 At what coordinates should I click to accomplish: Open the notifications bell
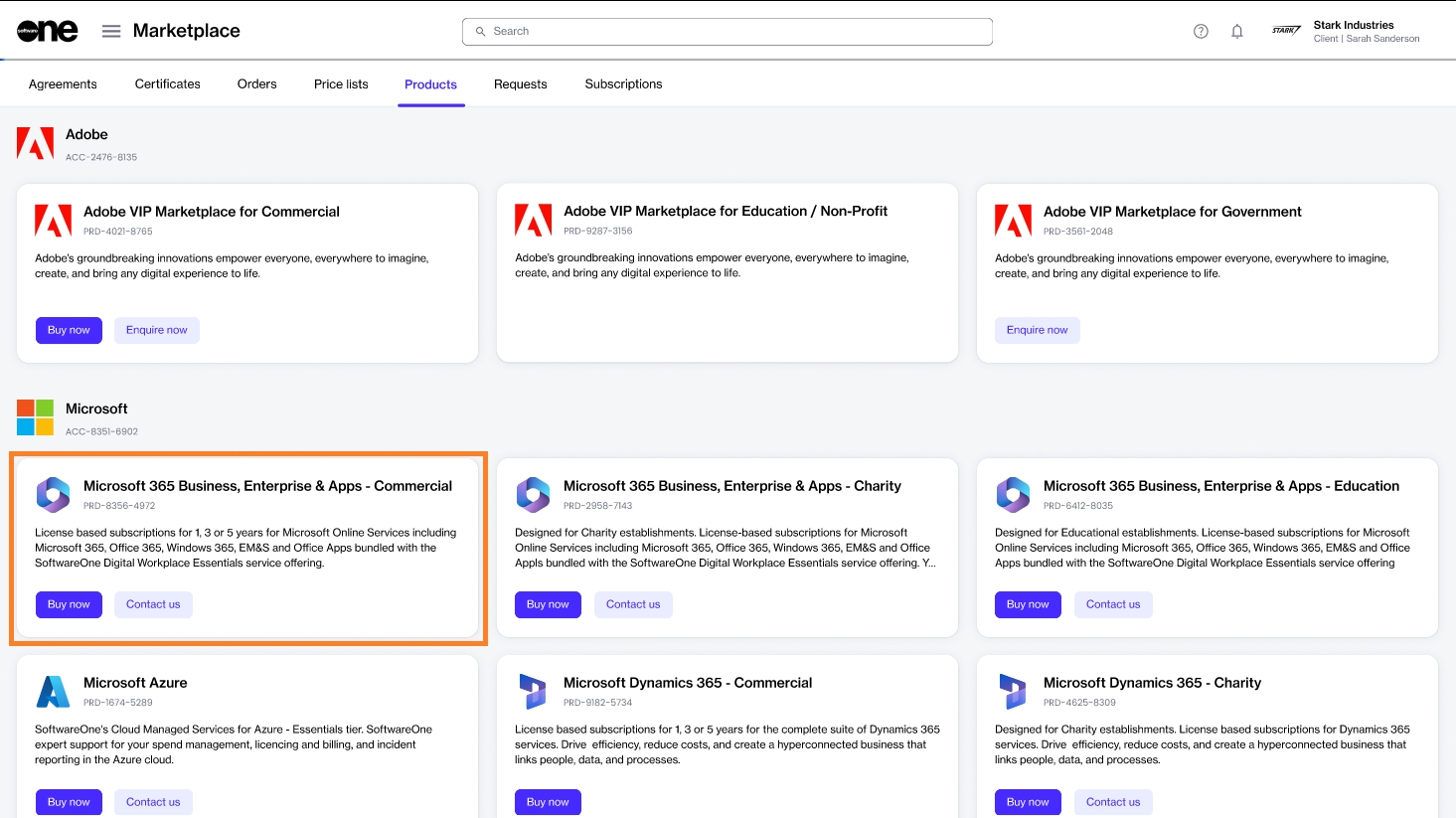pyautogui.click(x=1237, y=31)
